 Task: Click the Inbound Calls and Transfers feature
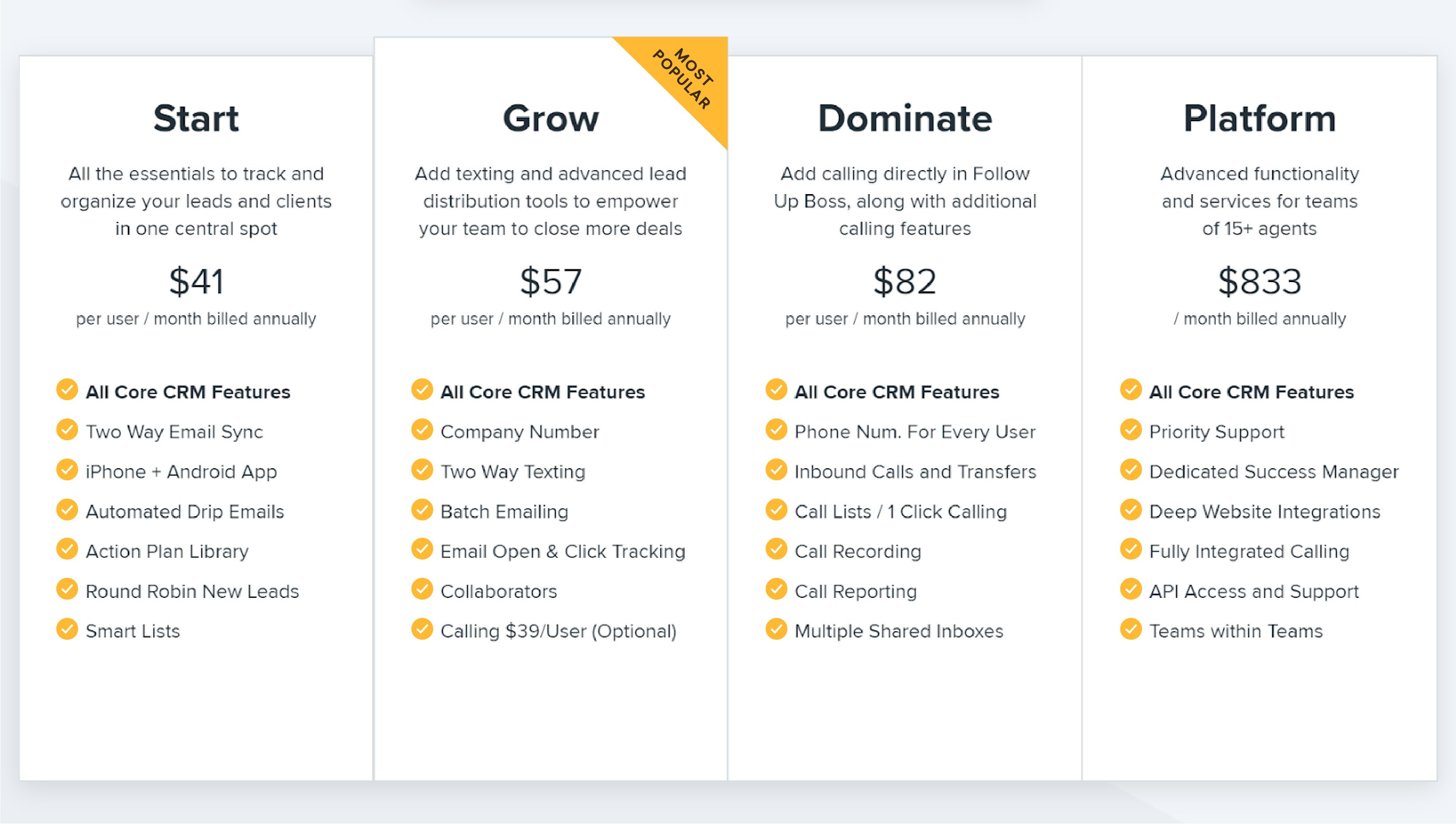click(x=915, y=471)
